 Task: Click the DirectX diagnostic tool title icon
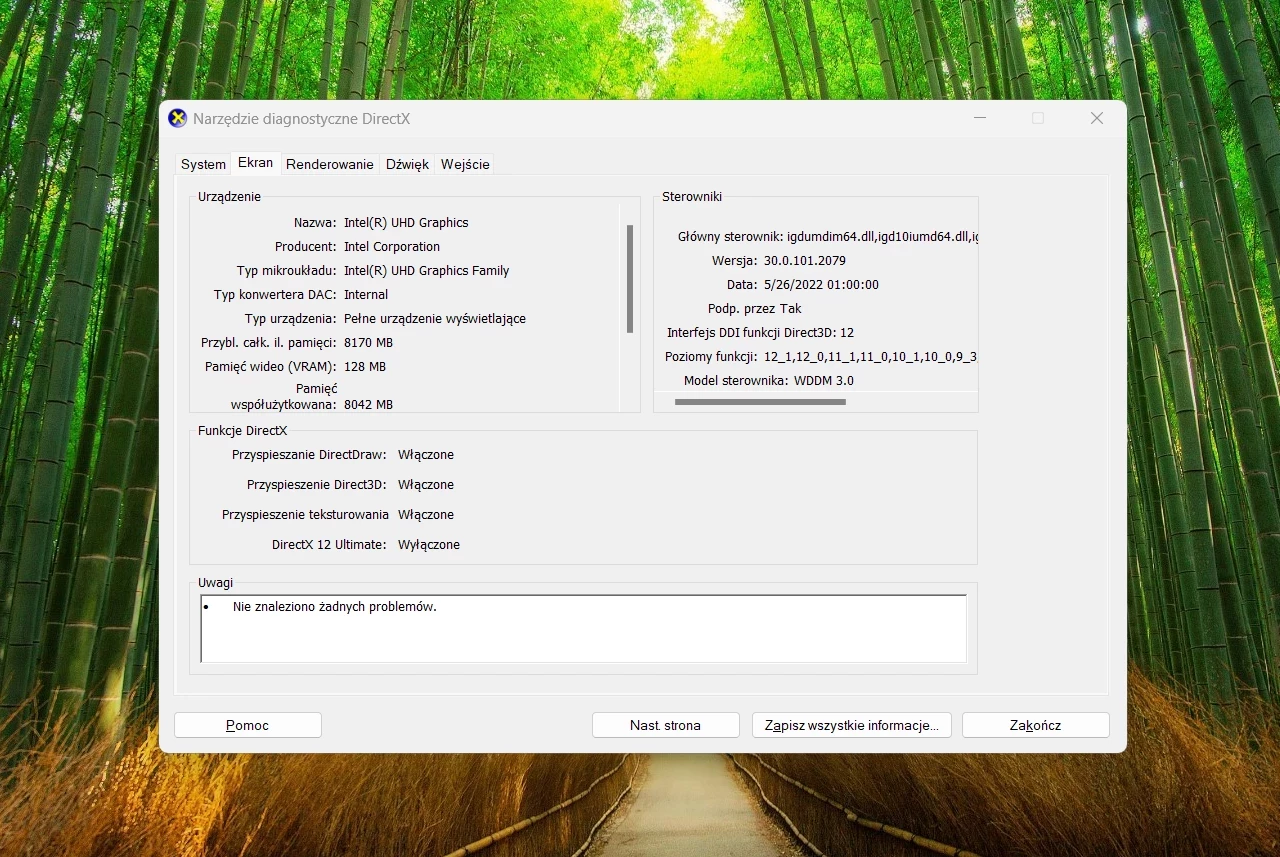point(177,119)
